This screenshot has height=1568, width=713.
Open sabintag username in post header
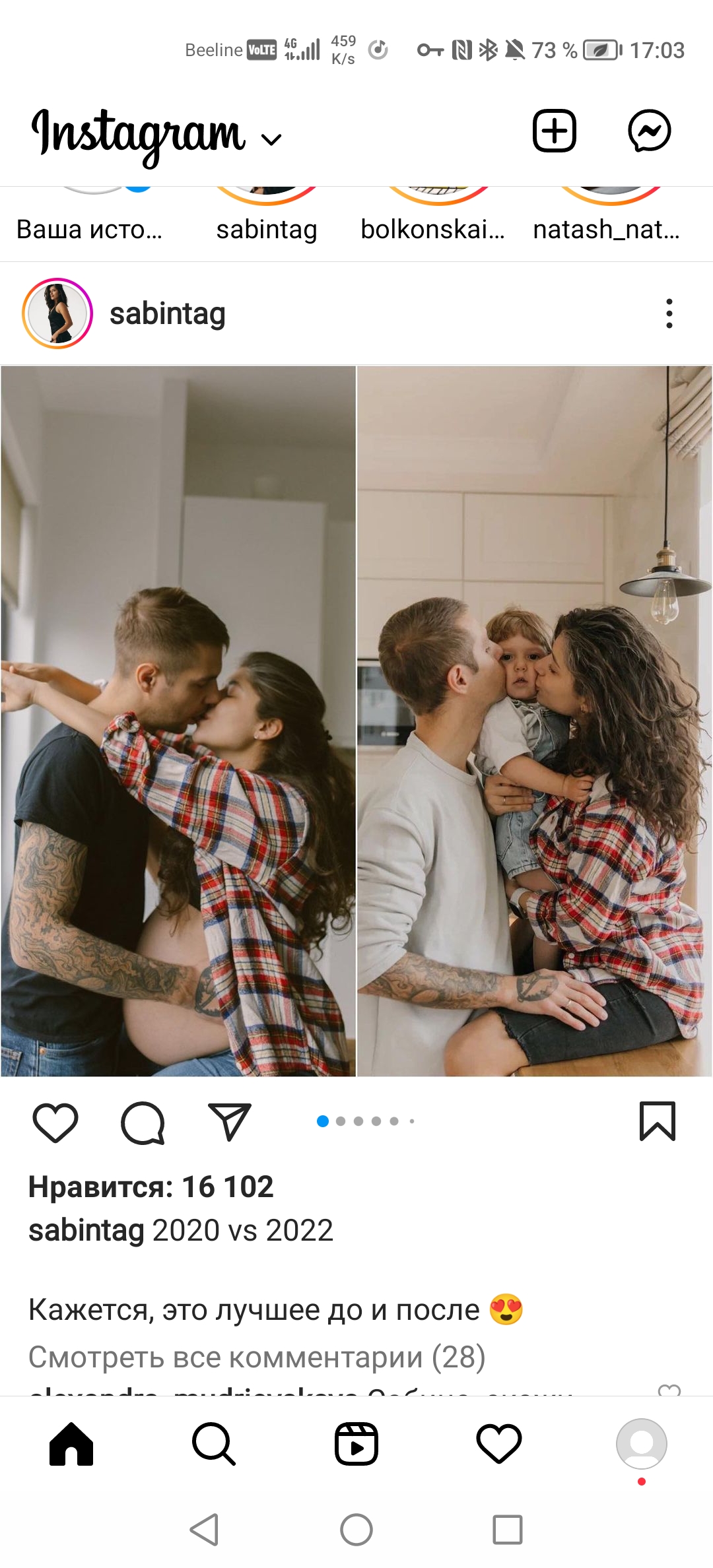point(168,313)
